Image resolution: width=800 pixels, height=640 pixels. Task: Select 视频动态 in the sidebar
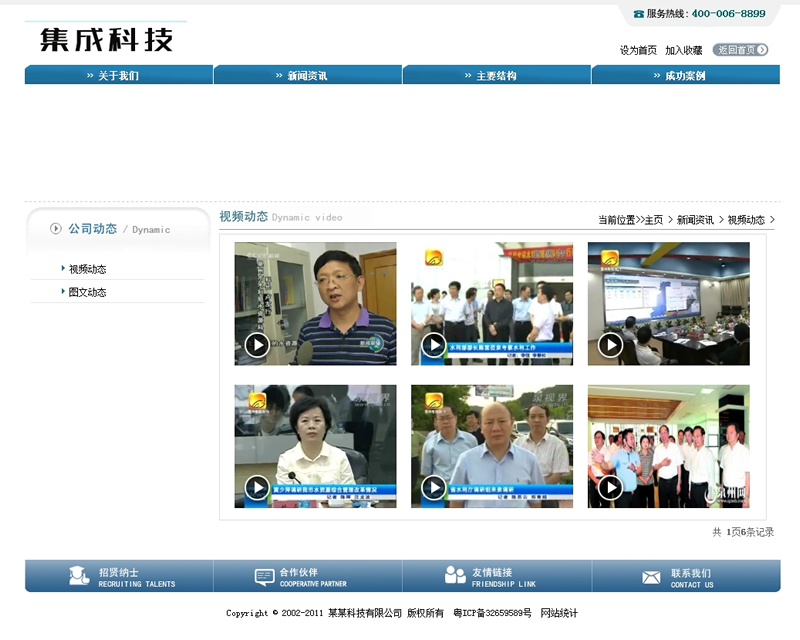point(87,269)
